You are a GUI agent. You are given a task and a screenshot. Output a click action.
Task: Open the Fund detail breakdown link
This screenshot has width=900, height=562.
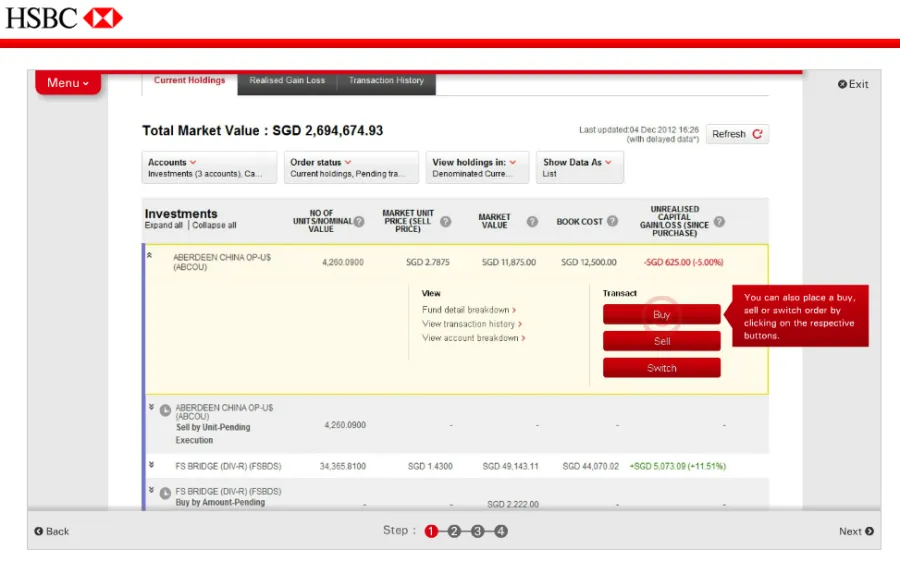pyautogui.click(x=468, y=310)
